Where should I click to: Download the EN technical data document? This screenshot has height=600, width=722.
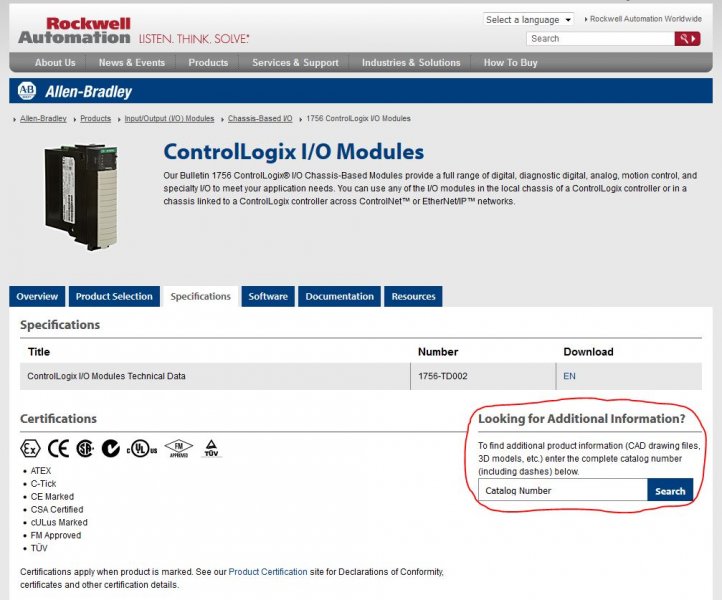pos(569,376)
